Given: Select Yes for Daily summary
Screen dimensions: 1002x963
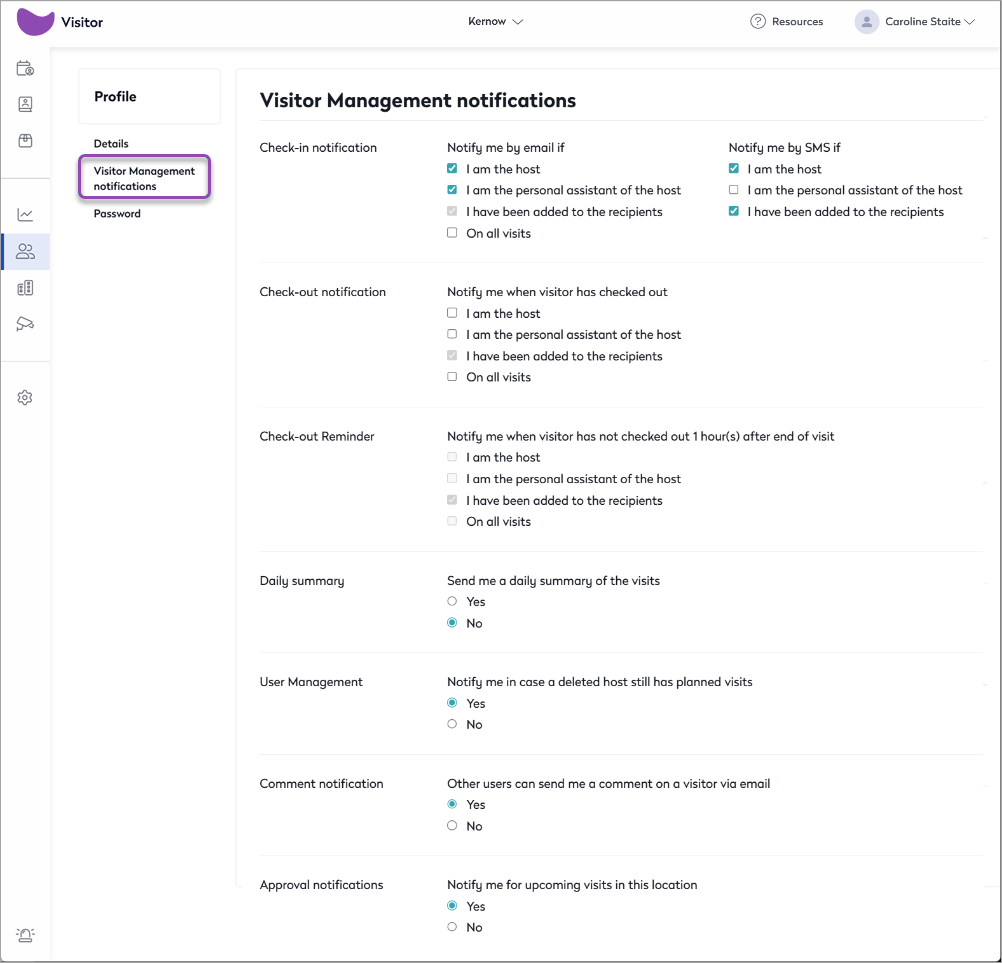Looking at the screenshot, I should click(452, 601).
